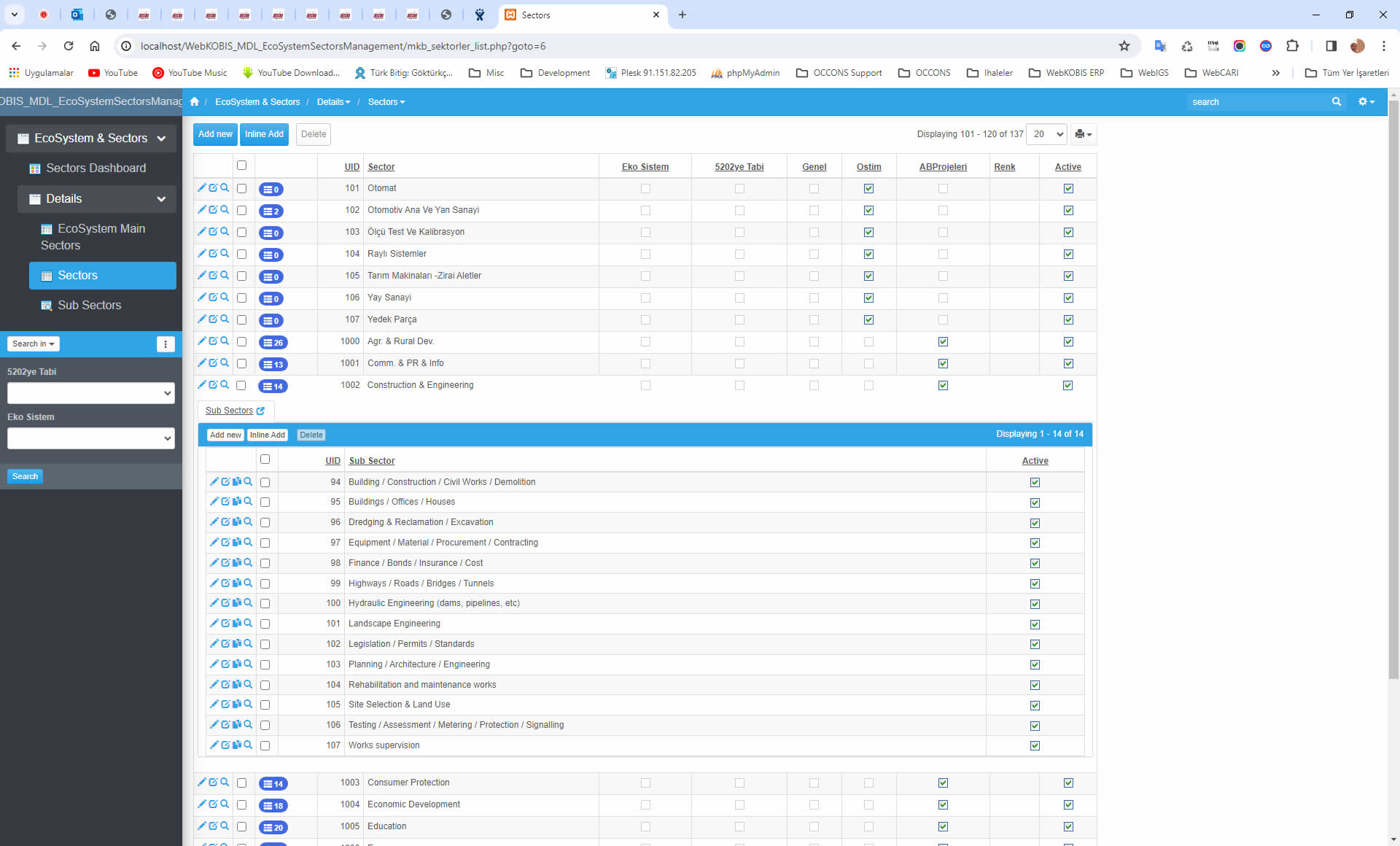Screen dimensions: 1400x846
Task: Click the pencil edit icon for Otomat row
Action: [x=202, y=188]
